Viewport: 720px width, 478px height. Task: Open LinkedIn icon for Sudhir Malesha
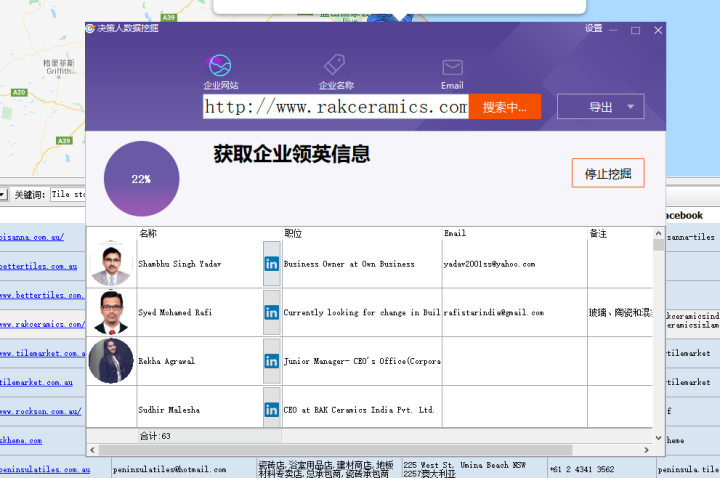(271, 410)
